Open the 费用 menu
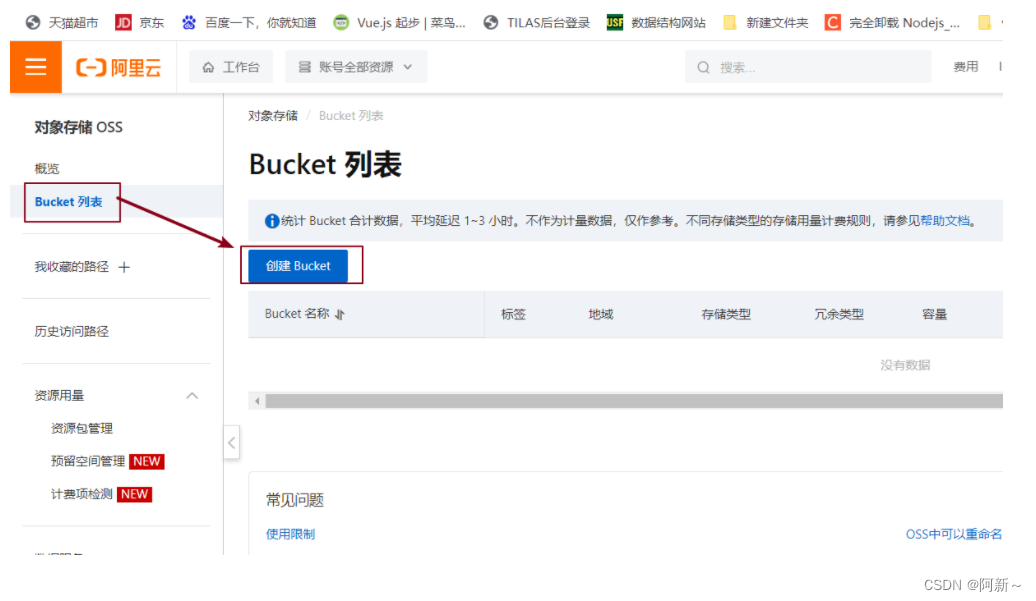The width and height of the screenshot is (1036, 601). pyautogui.click(x=966, y=67)
